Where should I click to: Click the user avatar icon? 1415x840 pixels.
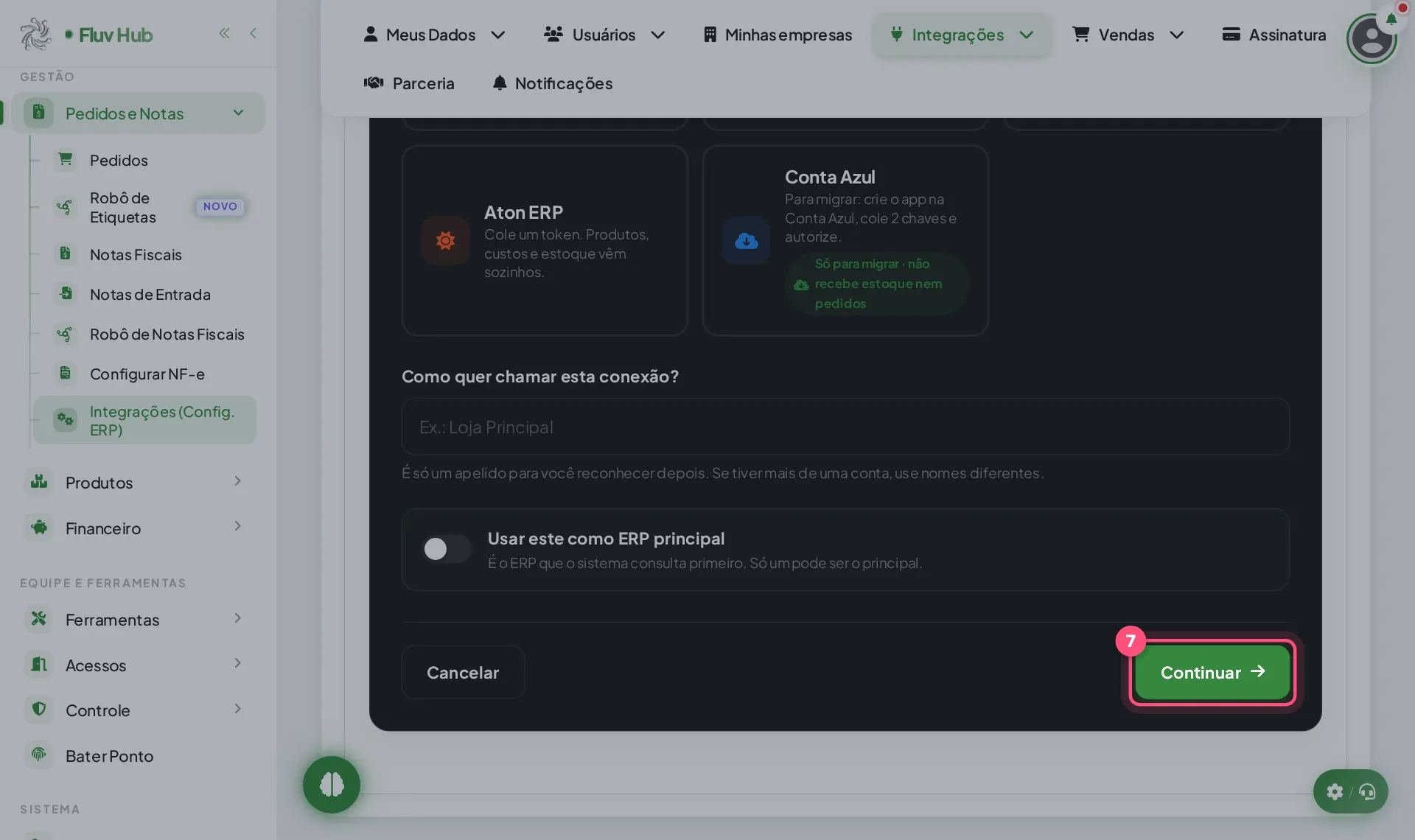click(1372, 39)
